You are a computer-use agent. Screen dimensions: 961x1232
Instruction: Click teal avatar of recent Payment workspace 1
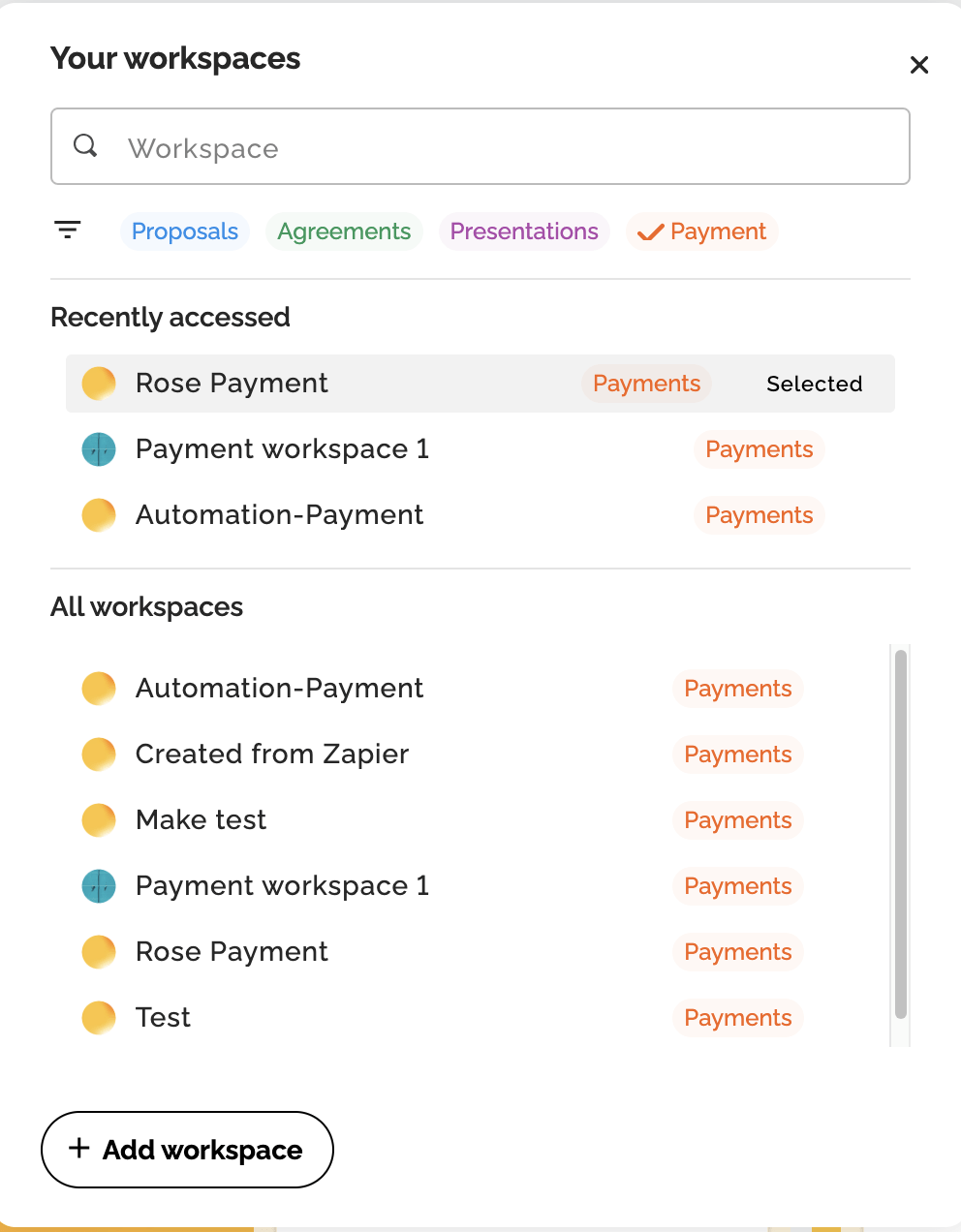(x=99, y=449)
